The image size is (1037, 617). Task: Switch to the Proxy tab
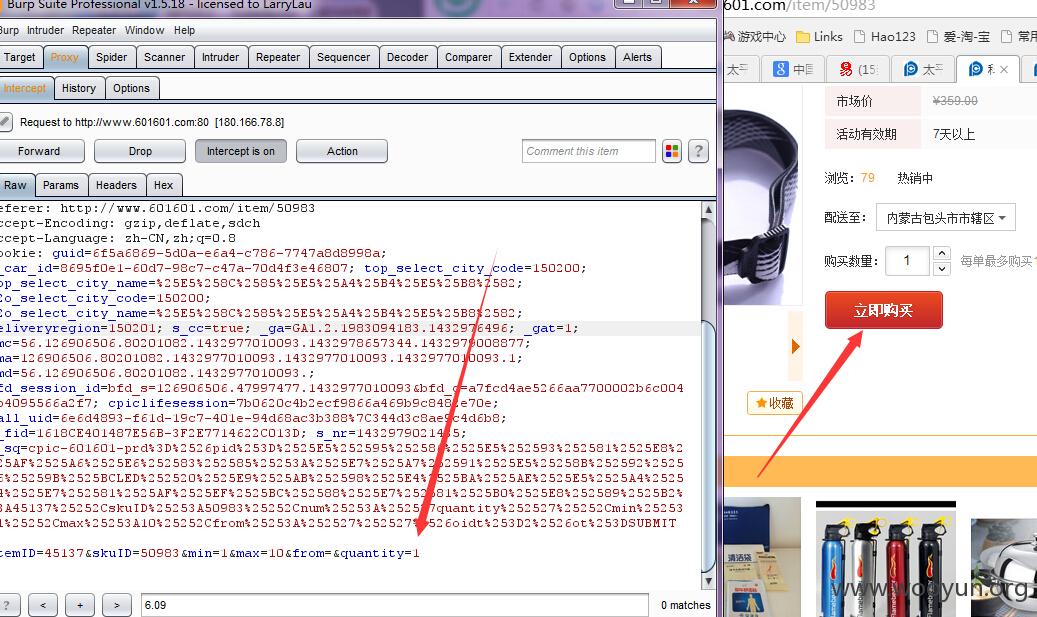pyautogui.click(x=64, y=58)
